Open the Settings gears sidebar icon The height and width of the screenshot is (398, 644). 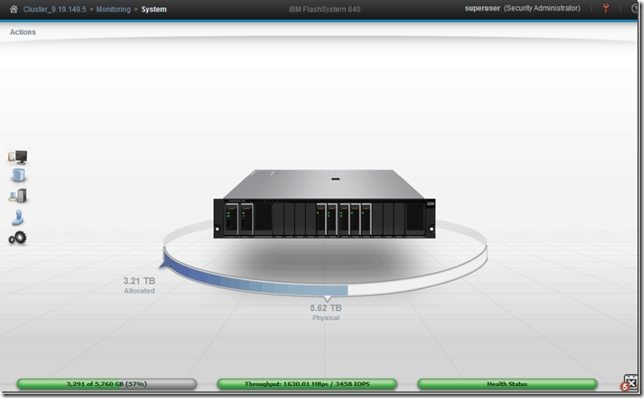point(18,238)
